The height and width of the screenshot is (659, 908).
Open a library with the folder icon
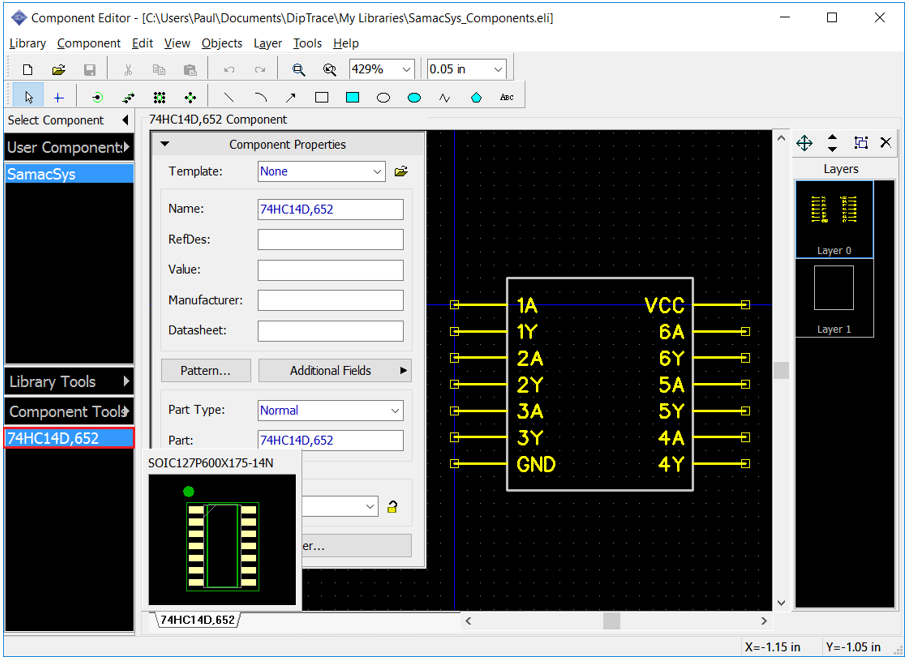pyautogui.click(x=58, y=70)
